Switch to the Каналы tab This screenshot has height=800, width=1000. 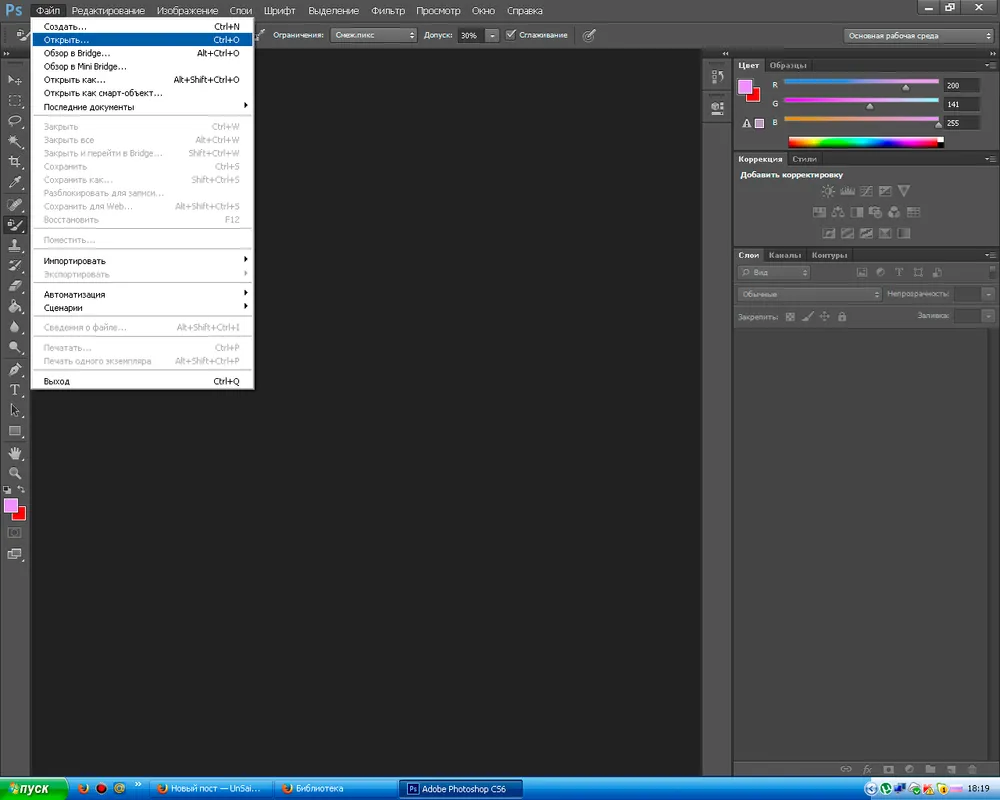[x=785, y=255]
